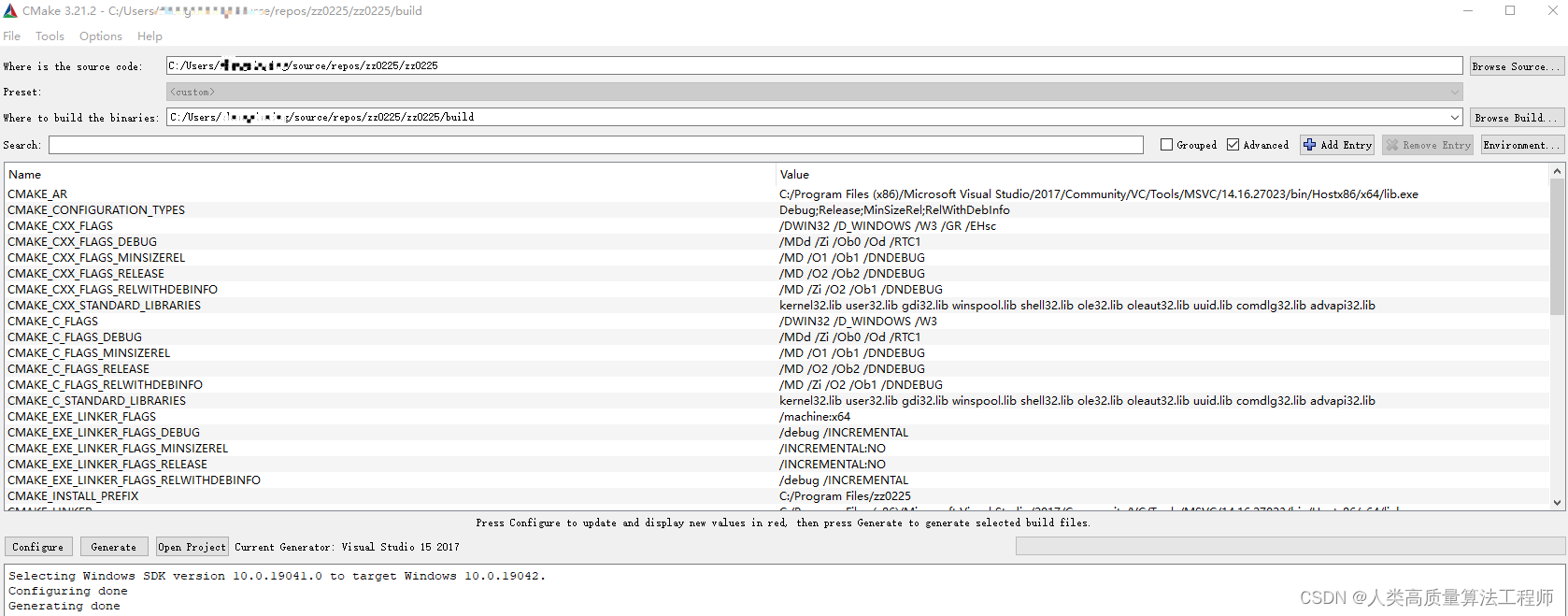Open the Options menu

[101, 36]
